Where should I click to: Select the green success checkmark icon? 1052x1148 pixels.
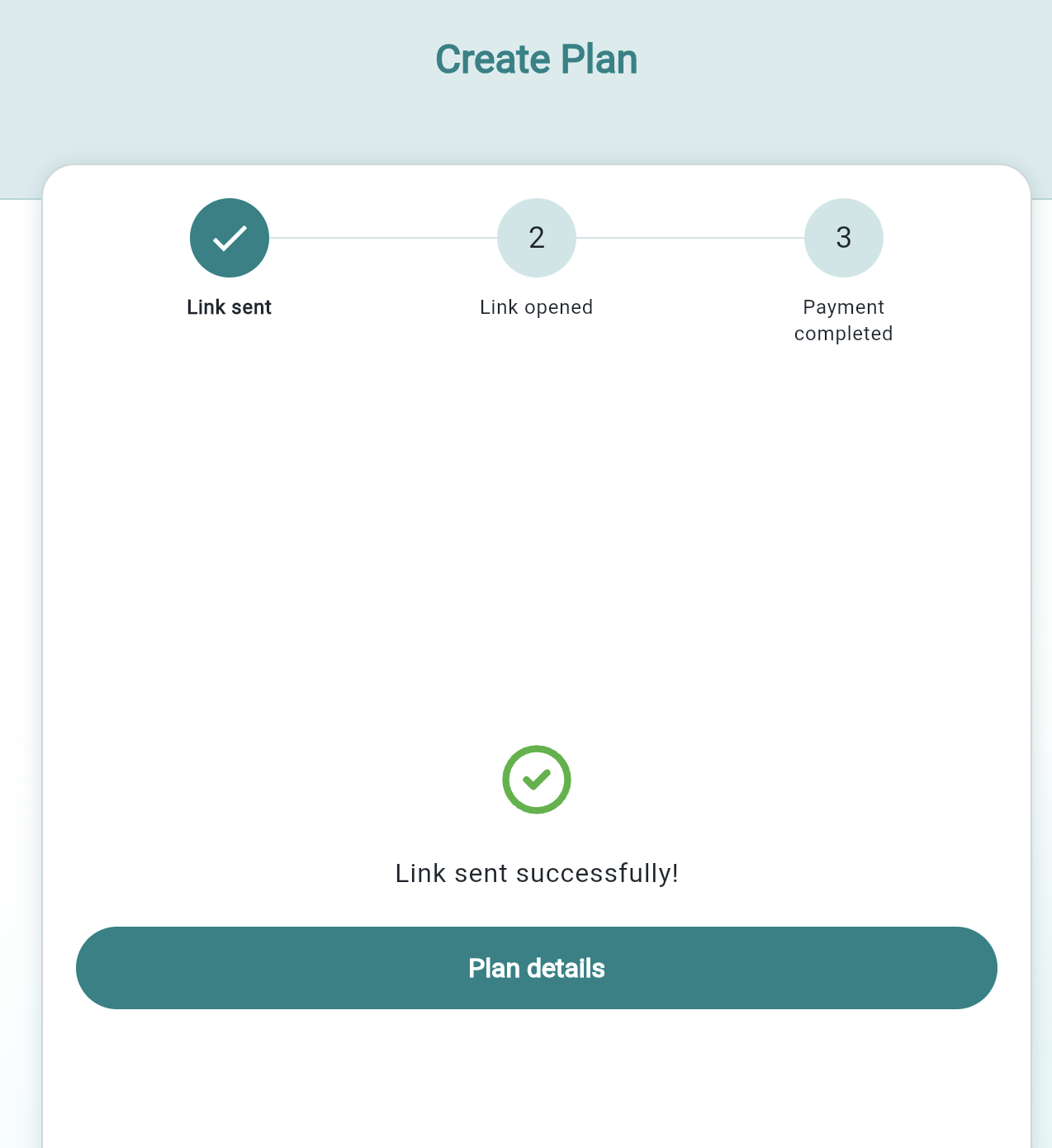coord(537,779)
